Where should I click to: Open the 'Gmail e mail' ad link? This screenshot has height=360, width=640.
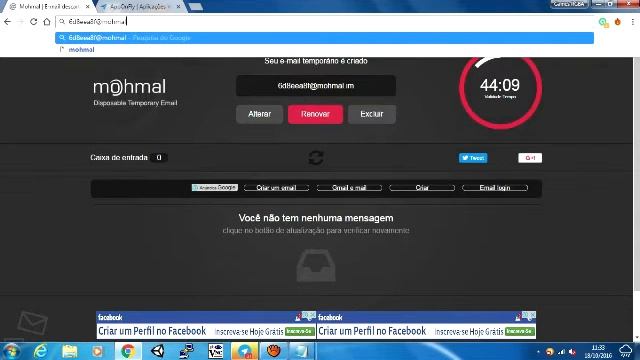(349, 188)
